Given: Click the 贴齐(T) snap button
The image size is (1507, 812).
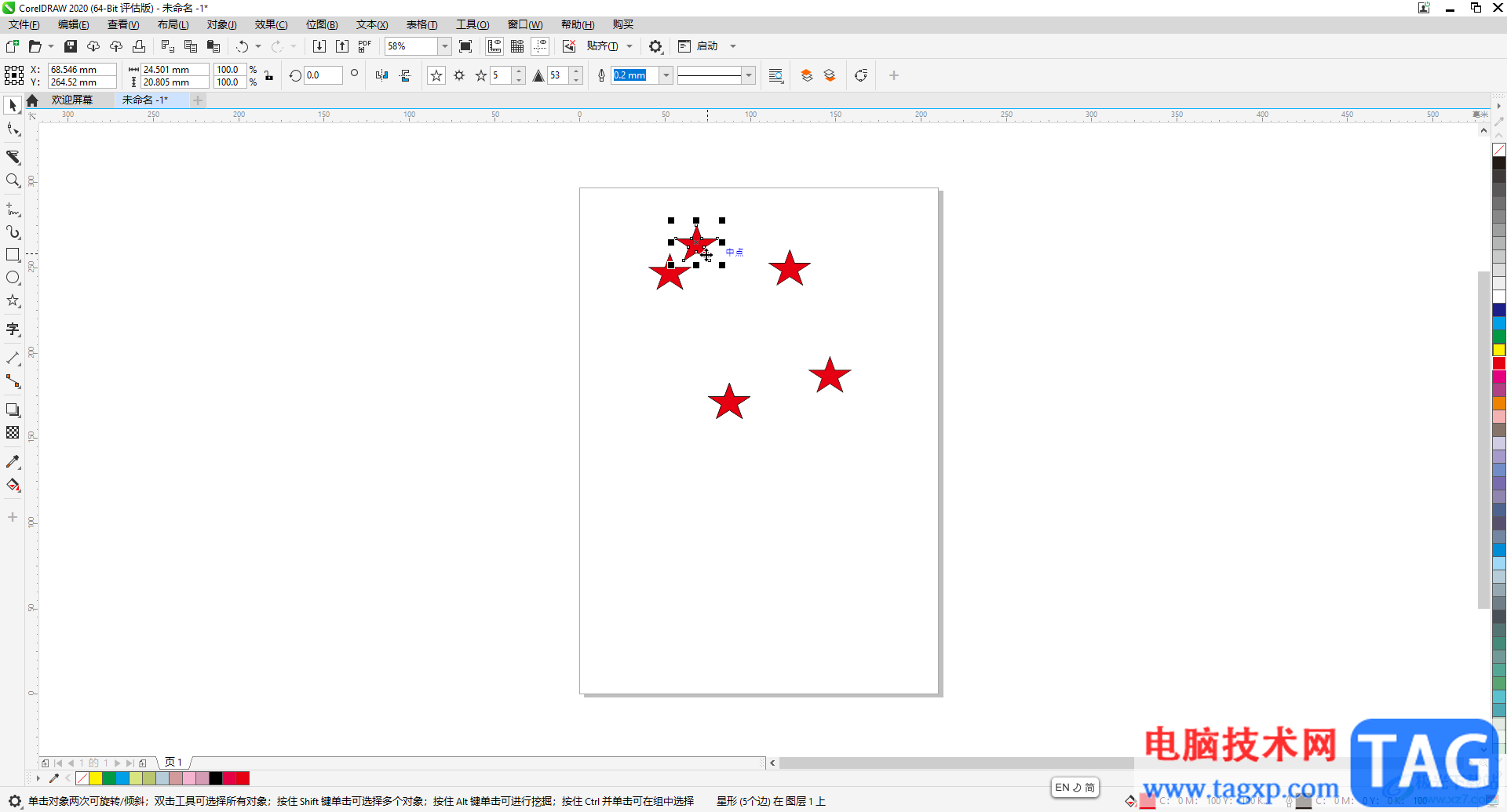Looking at the screenshot, I should point(602,46).
